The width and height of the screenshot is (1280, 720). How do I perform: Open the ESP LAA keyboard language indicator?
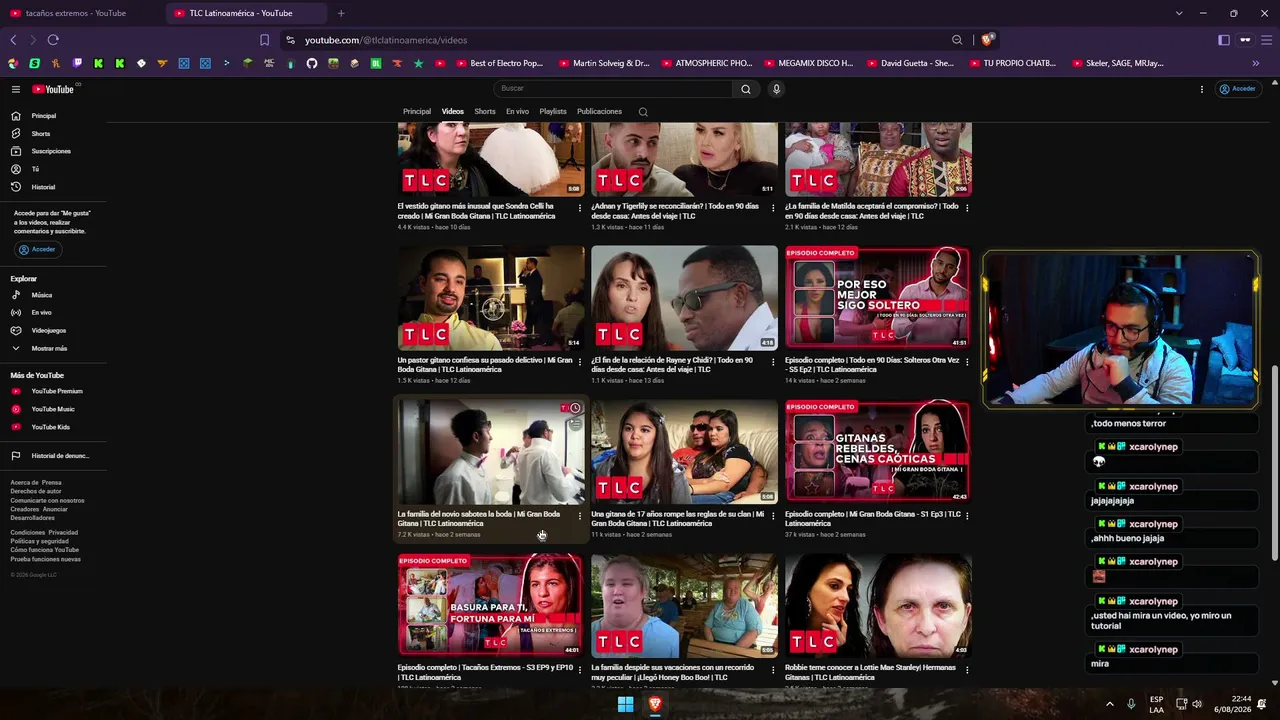point(1156,704)
